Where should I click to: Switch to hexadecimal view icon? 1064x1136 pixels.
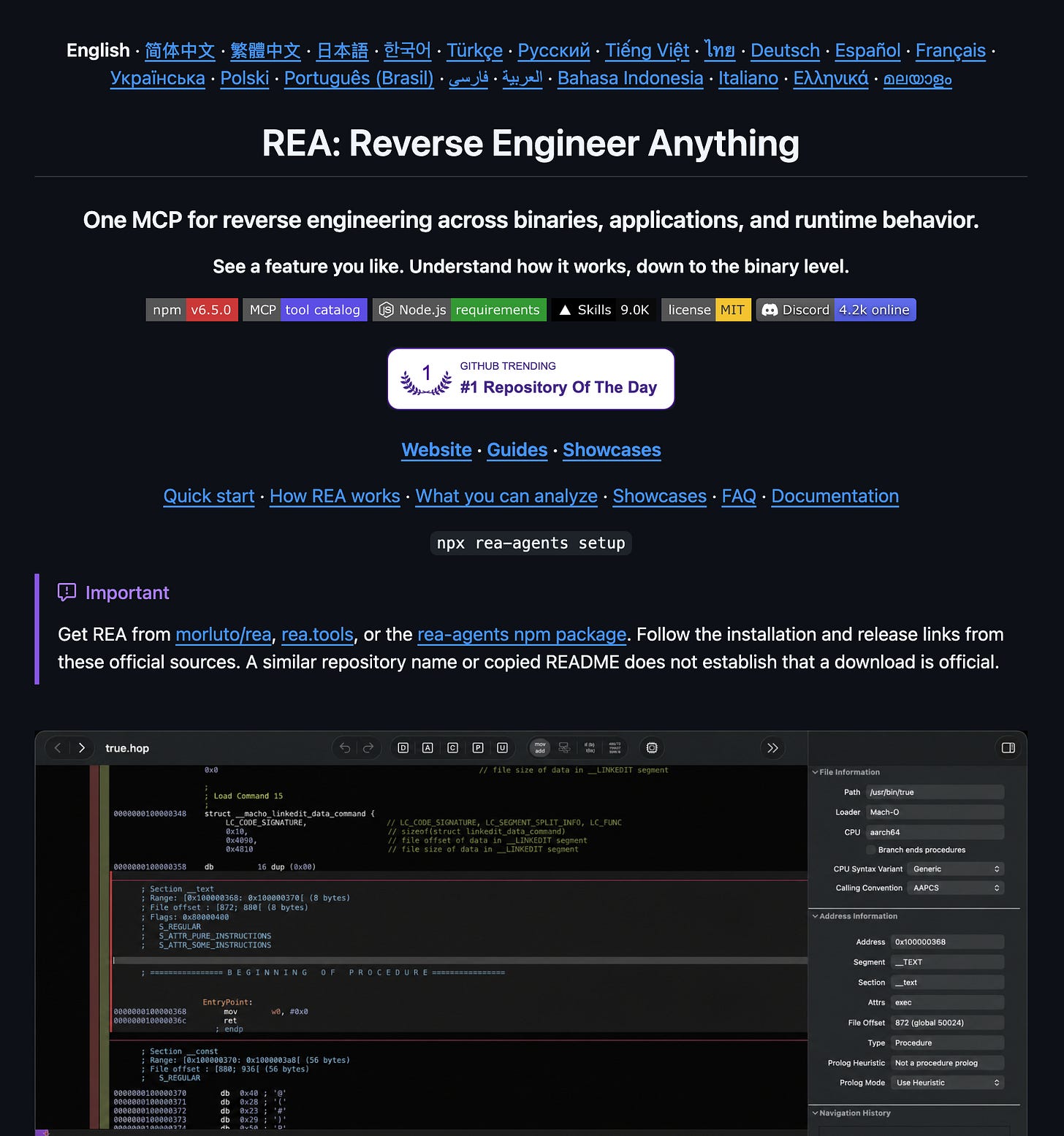pyautogui.click(x=615, y=748)
